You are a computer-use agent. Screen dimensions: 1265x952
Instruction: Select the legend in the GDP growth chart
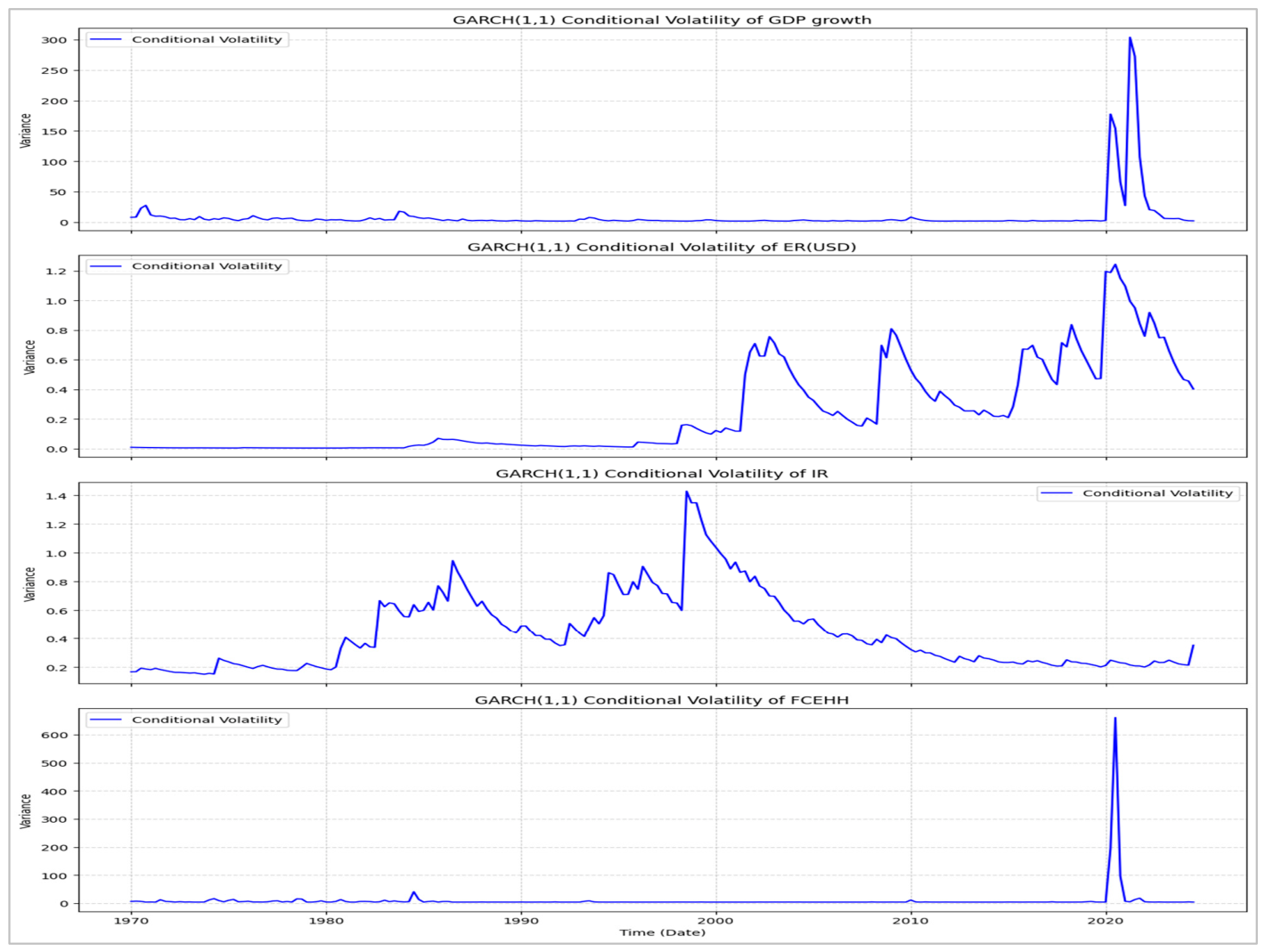tap(187, 39)
